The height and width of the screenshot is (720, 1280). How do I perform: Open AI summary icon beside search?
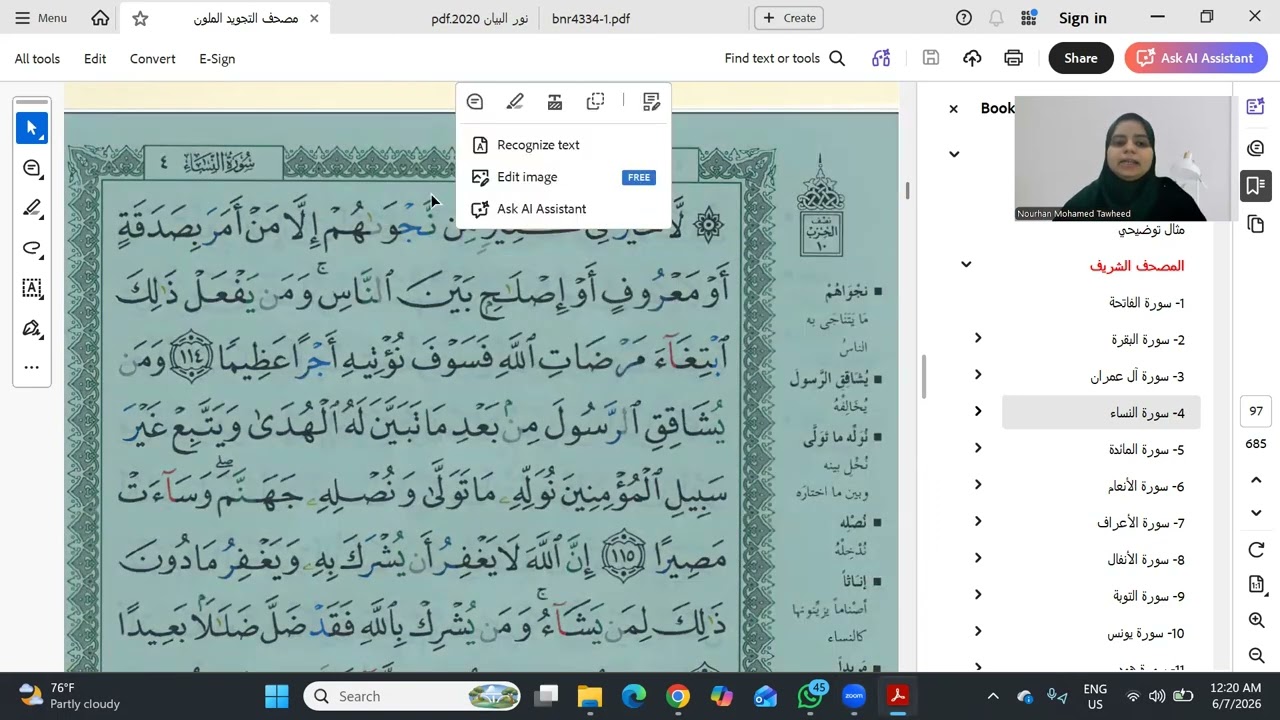881,58
